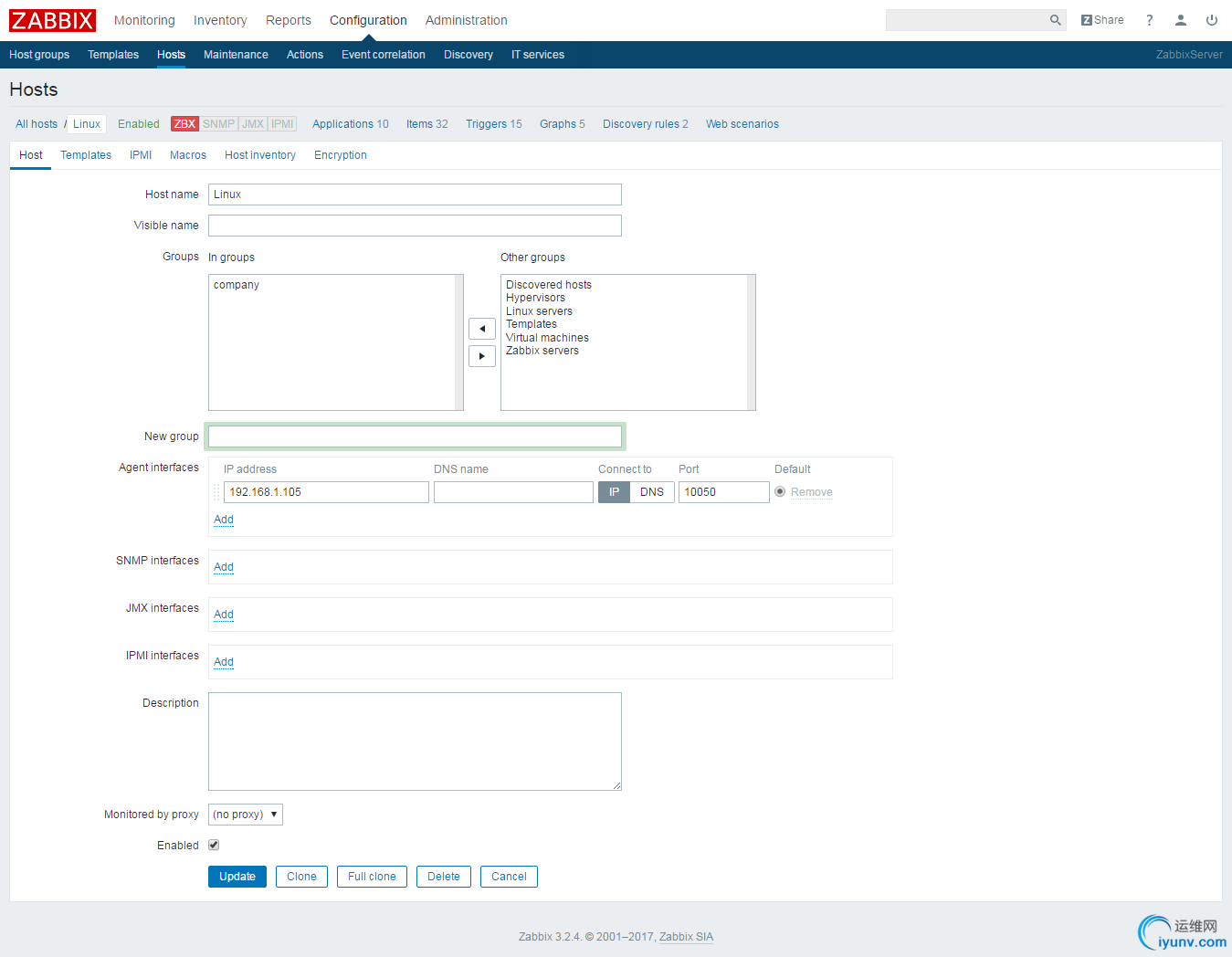Image resolution: width=1232 pixels, height=957 pixels.
Task: Switch to the Templates host tab
Action: pos(86,155)
